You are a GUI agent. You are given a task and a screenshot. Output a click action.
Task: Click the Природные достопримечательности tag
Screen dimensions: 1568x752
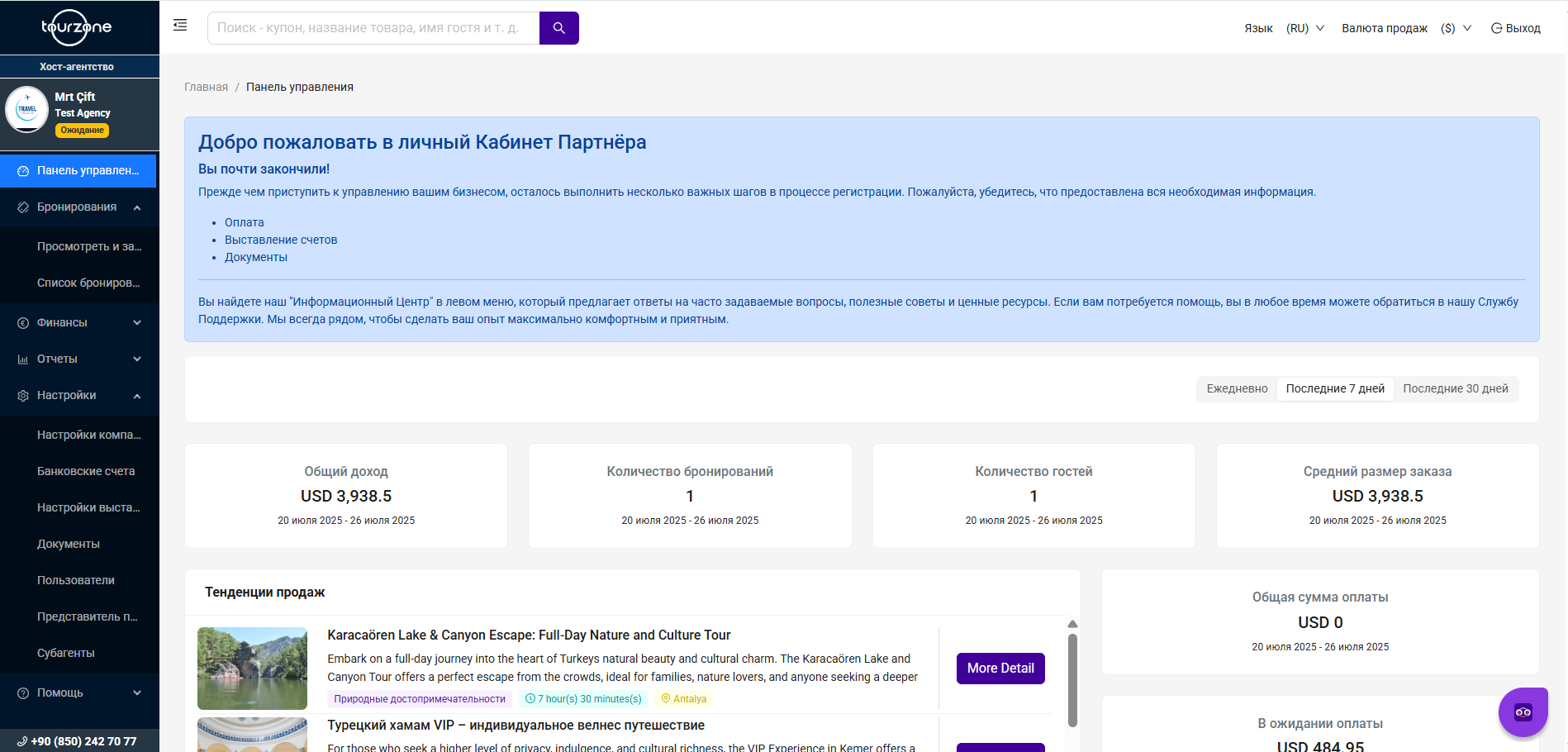click(x=420, y=699)
